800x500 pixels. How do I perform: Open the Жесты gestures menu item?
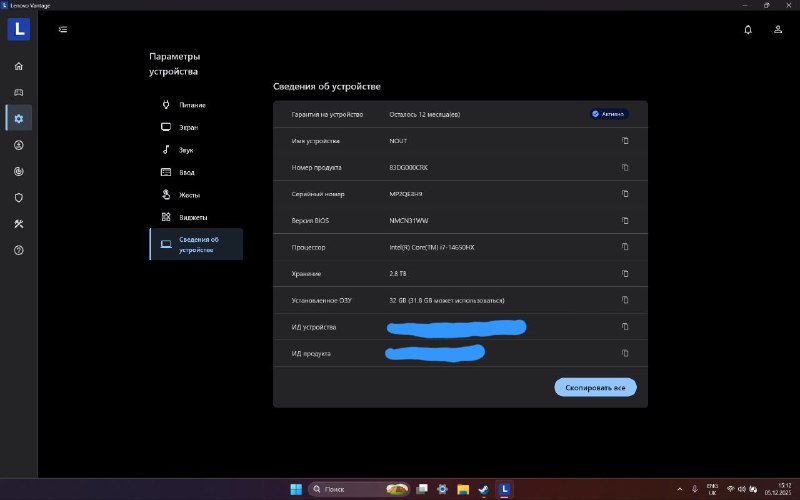(x=196, y=195)
